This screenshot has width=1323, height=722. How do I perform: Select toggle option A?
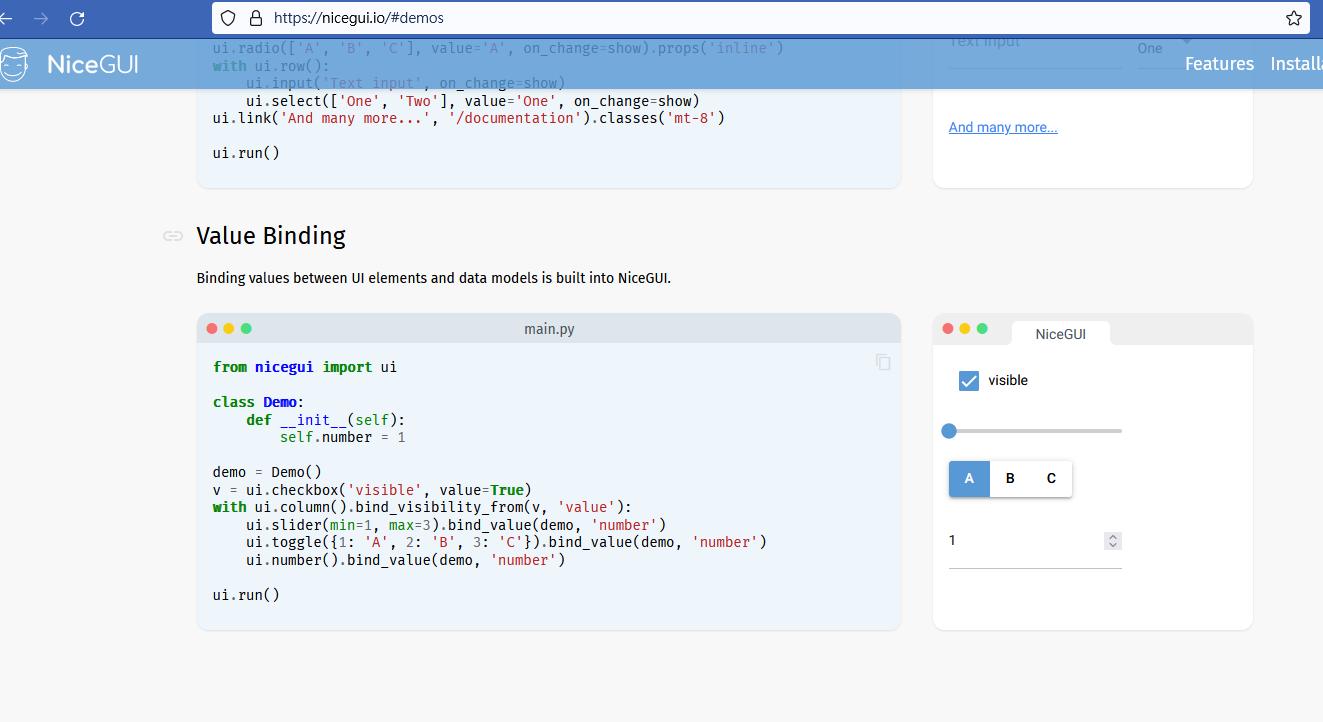click(x=969, y=479)
